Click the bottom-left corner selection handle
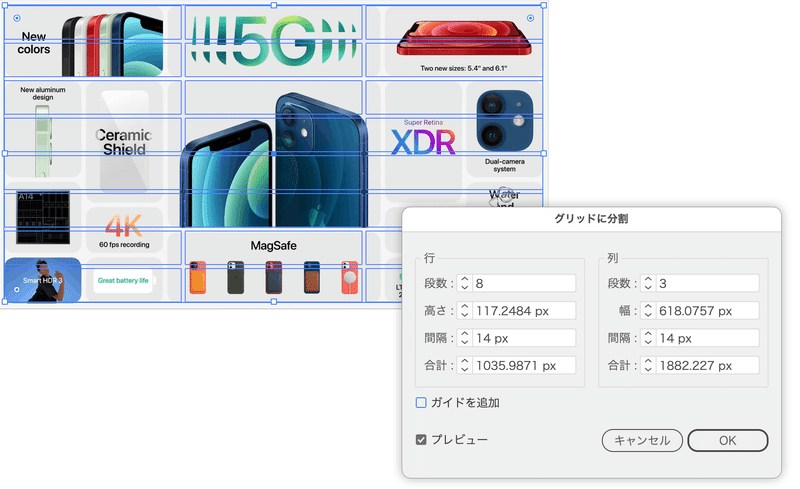The height and width of the screenshot is (489, 800). coord(5,302)
